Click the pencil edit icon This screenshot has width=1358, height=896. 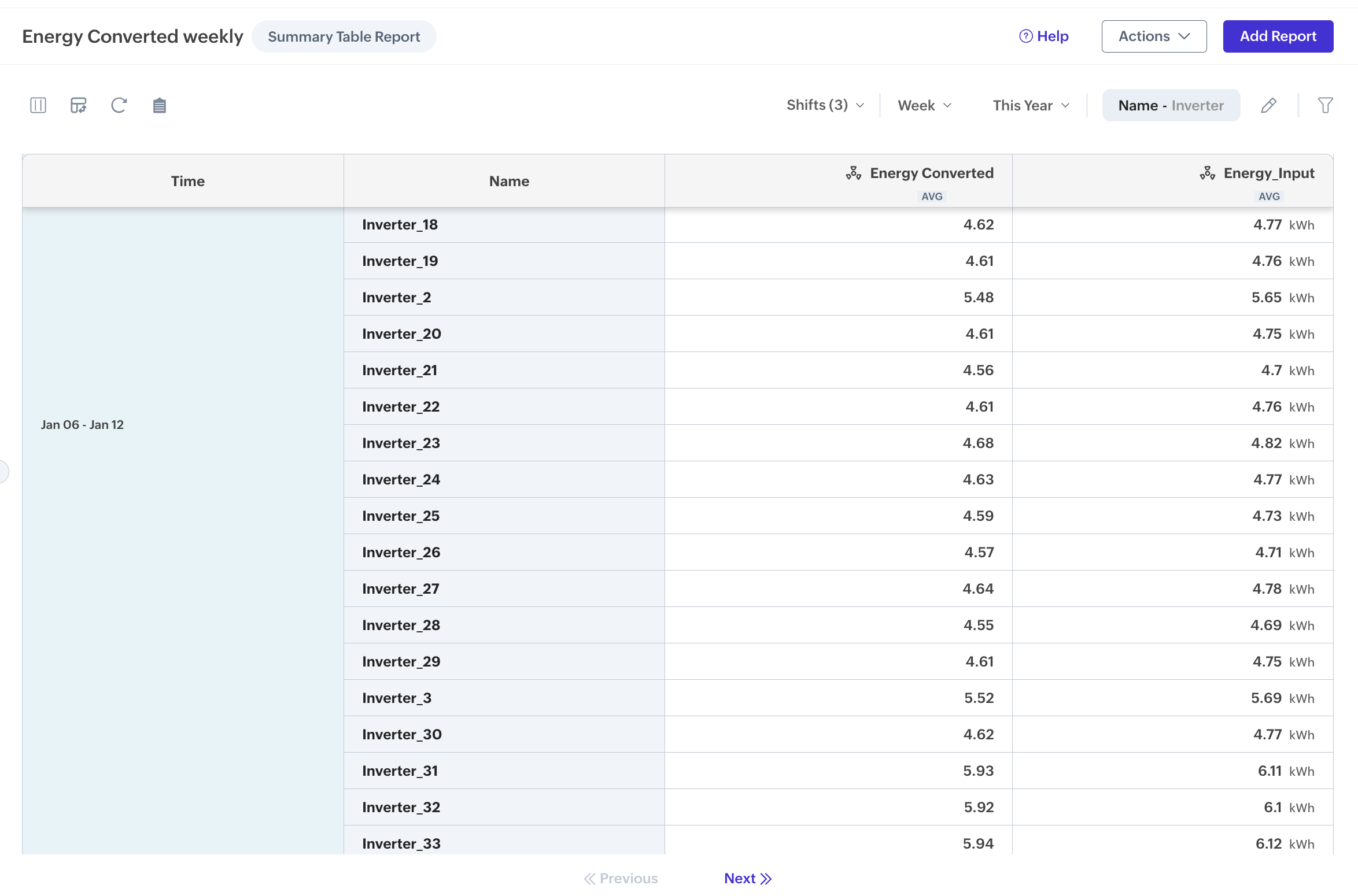[1268, 105]
